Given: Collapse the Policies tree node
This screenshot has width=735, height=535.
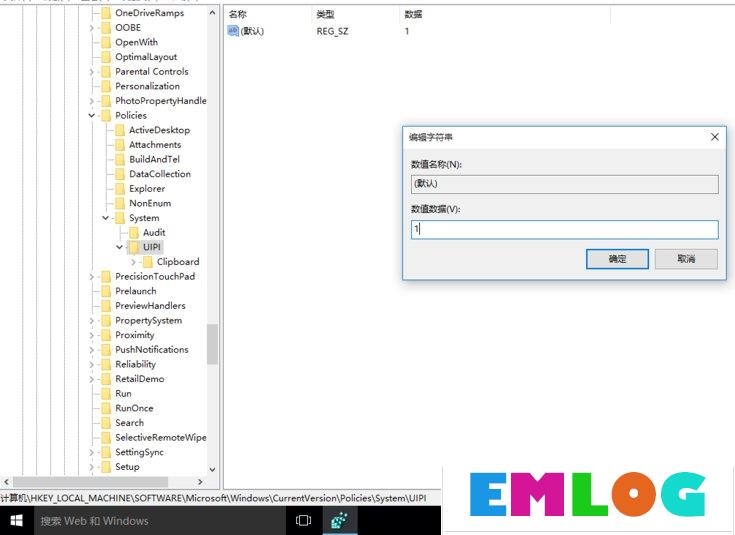Looking at the screenshot, I should (x=92, y=115).
